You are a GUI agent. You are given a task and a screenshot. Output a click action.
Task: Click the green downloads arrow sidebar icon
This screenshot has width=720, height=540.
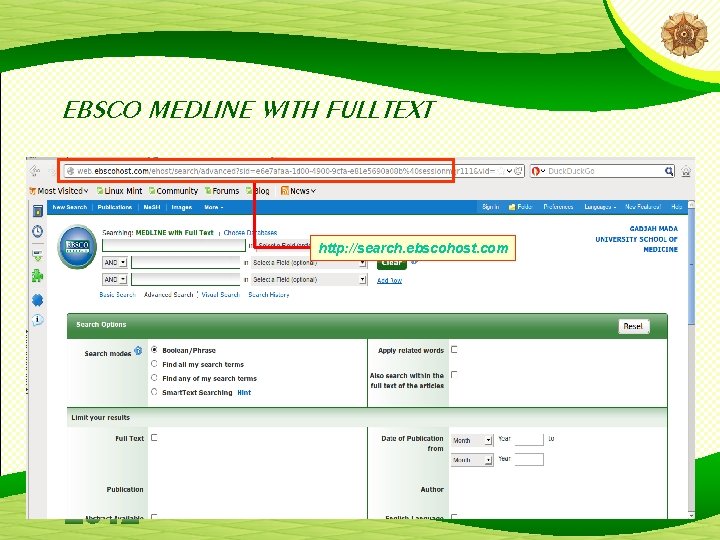tap(38, 255)
